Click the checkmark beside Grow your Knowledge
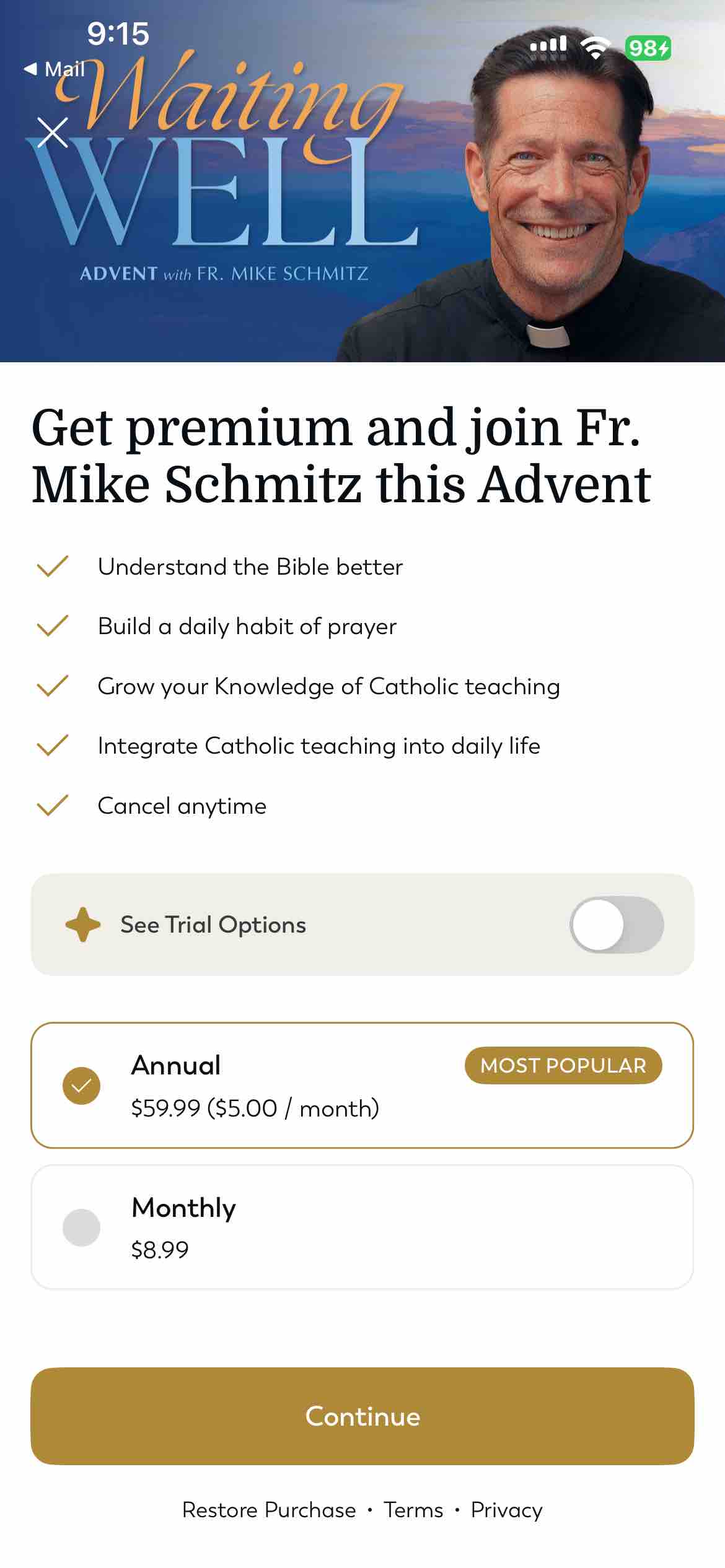725x1568 pixels. (x=53, y=686)
